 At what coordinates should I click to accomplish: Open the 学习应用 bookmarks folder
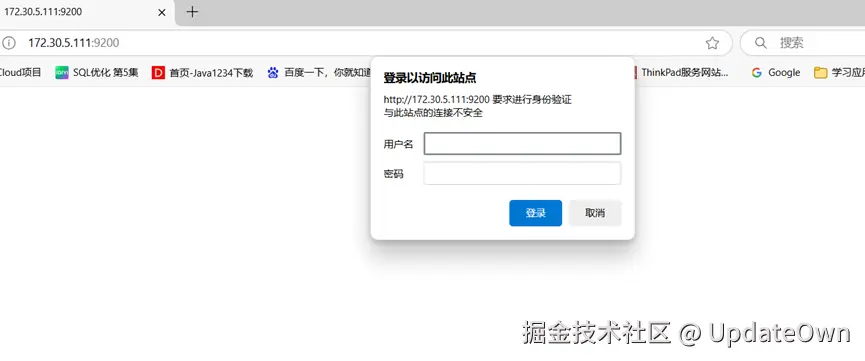point(839,72)
